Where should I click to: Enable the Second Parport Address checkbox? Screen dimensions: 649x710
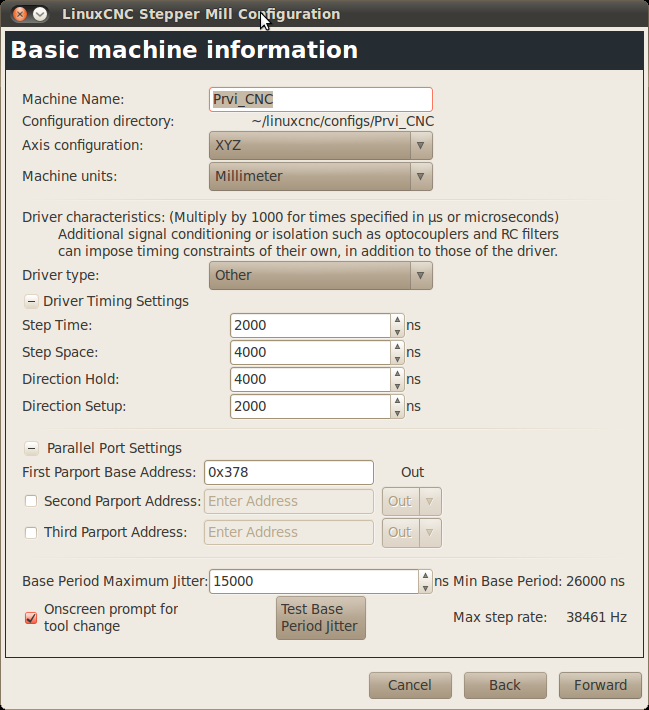[x=31, y=501]
